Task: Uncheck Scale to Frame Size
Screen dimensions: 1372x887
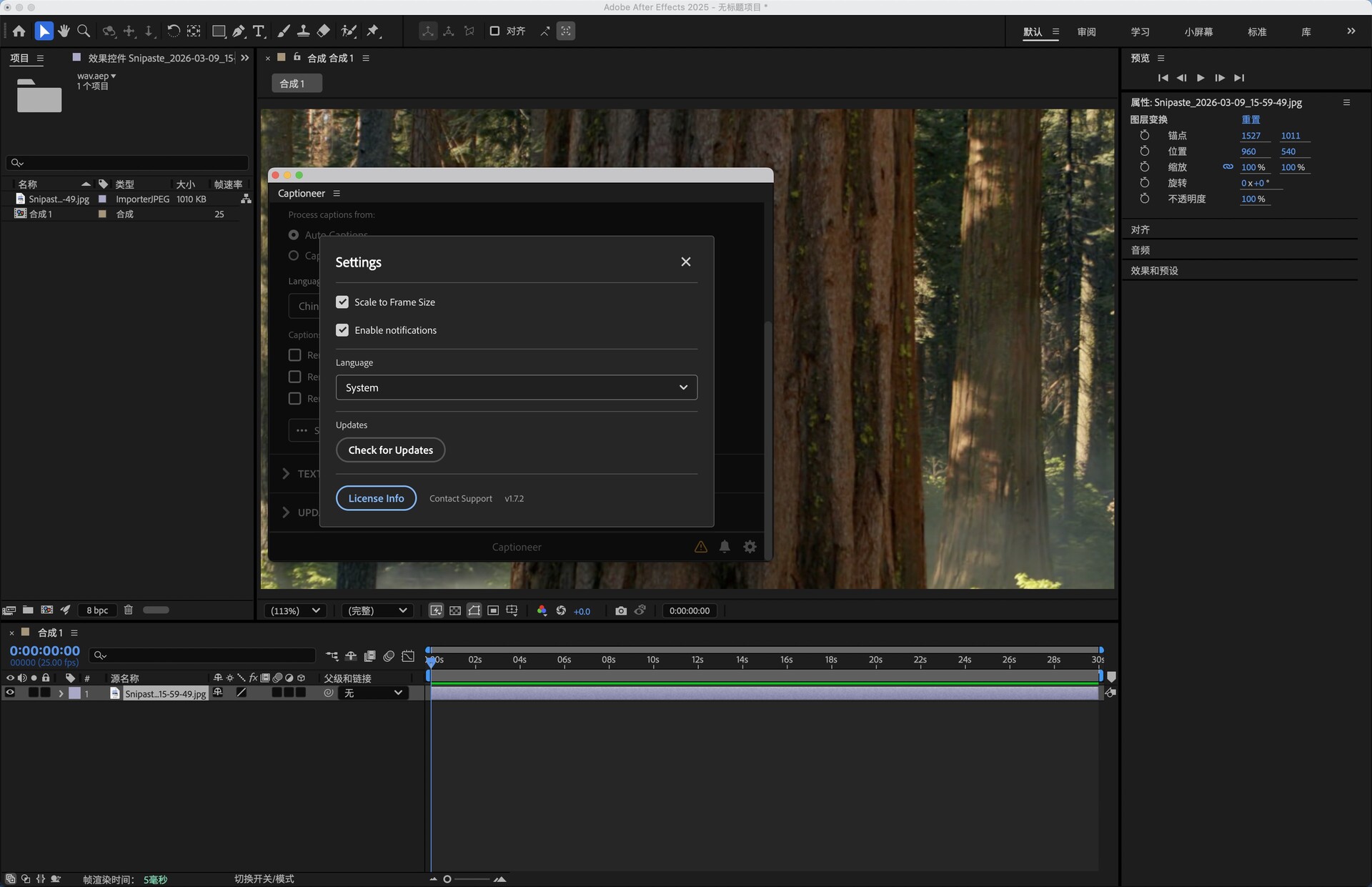Action: 342,302
